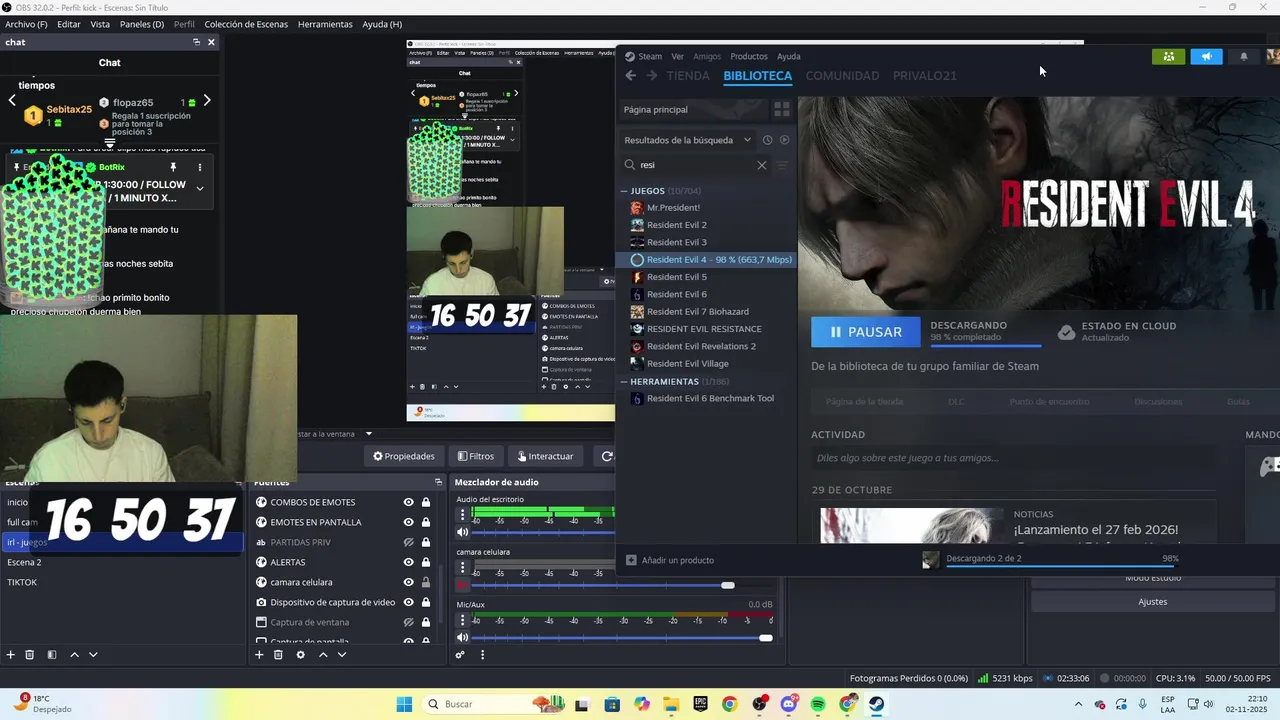Open chat message three-dot menu

click(200, 167)
